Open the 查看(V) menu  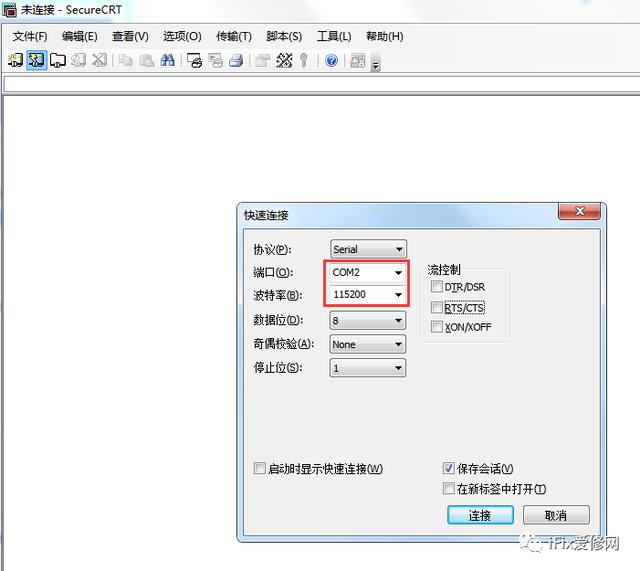click(x=130, y=36)
